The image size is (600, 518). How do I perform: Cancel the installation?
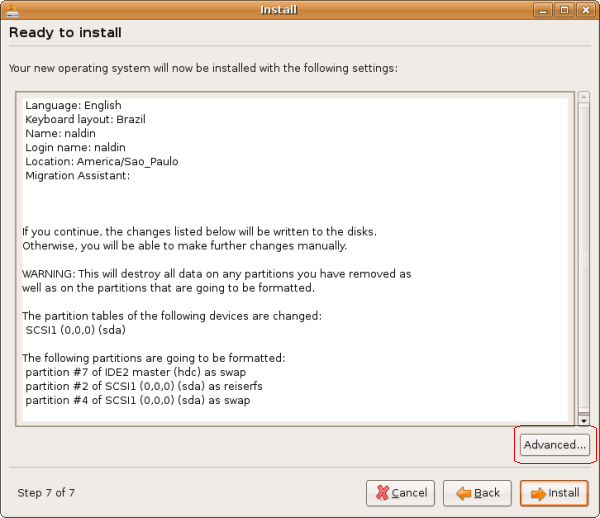pyautogui.click(x=400, y=493)
